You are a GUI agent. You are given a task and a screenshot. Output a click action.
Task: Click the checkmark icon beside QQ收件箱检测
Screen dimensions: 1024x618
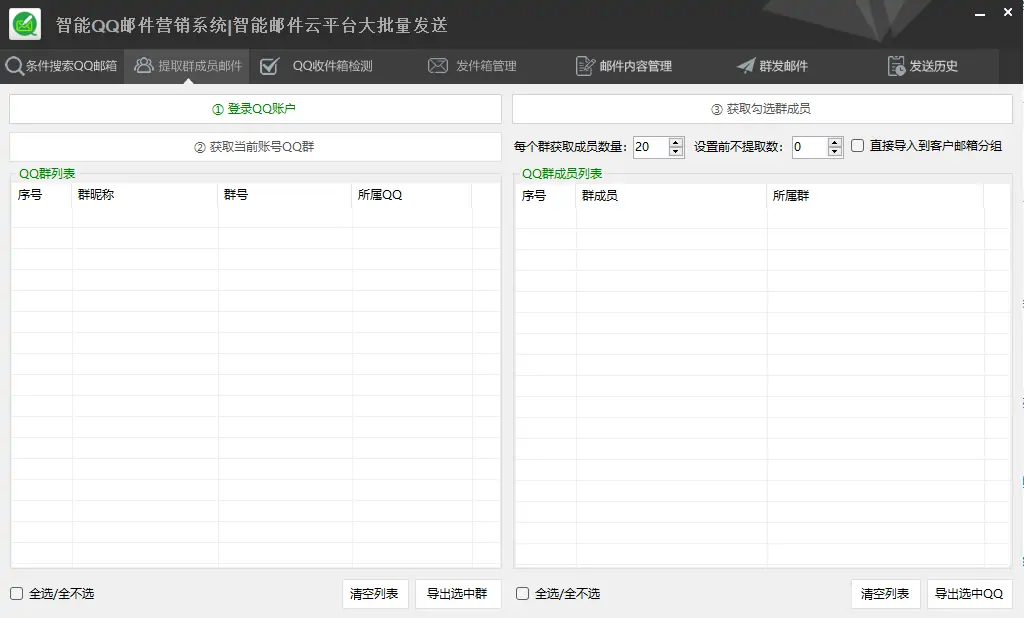pos(269,66)
